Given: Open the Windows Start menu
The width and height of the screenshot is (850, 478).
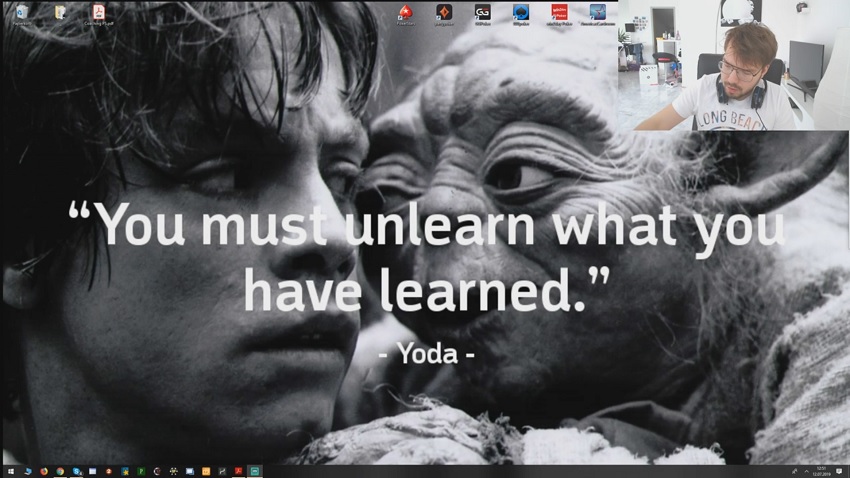Looking at the screenshot, I should point(11,471).
